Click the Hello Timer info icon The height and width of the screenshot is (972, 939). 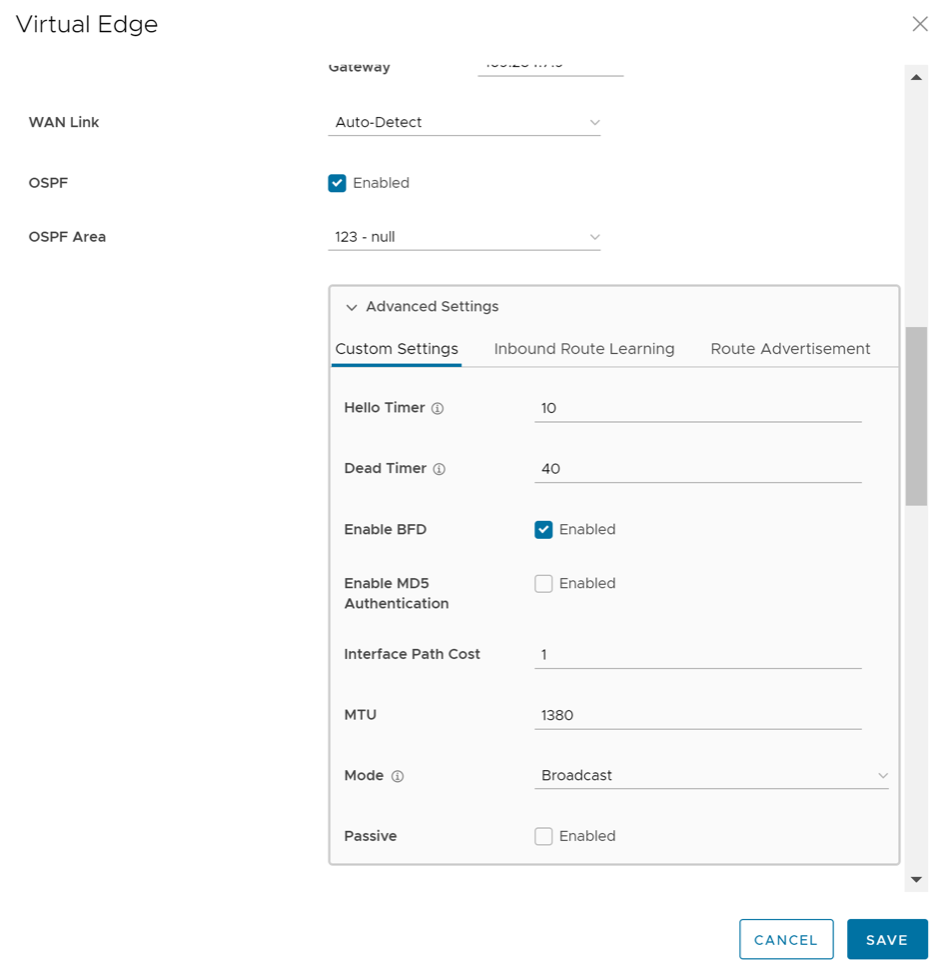tap(438, 409)
